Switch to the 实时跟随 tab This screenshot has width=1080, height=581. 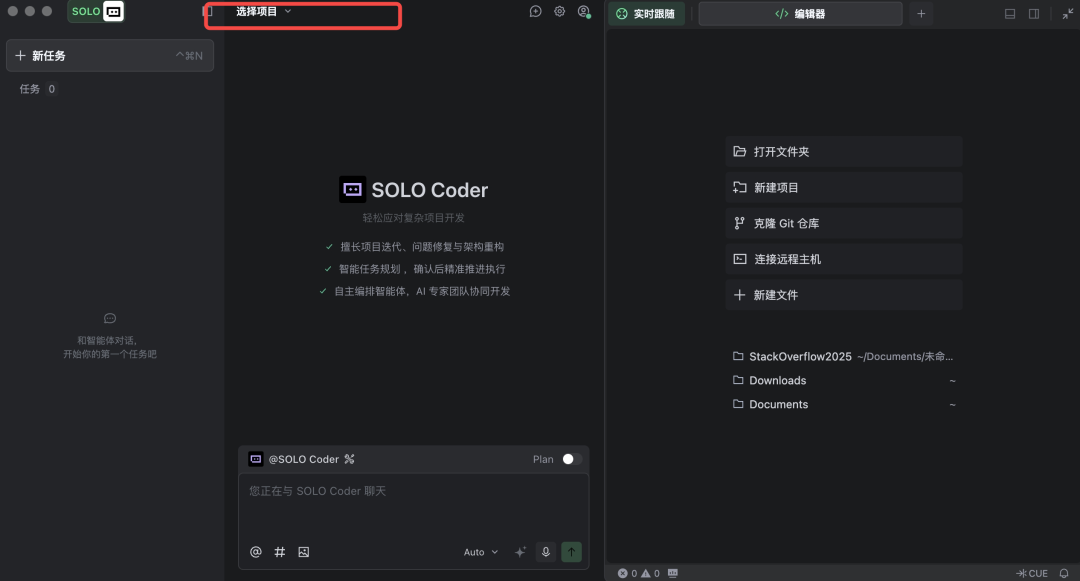645,14
